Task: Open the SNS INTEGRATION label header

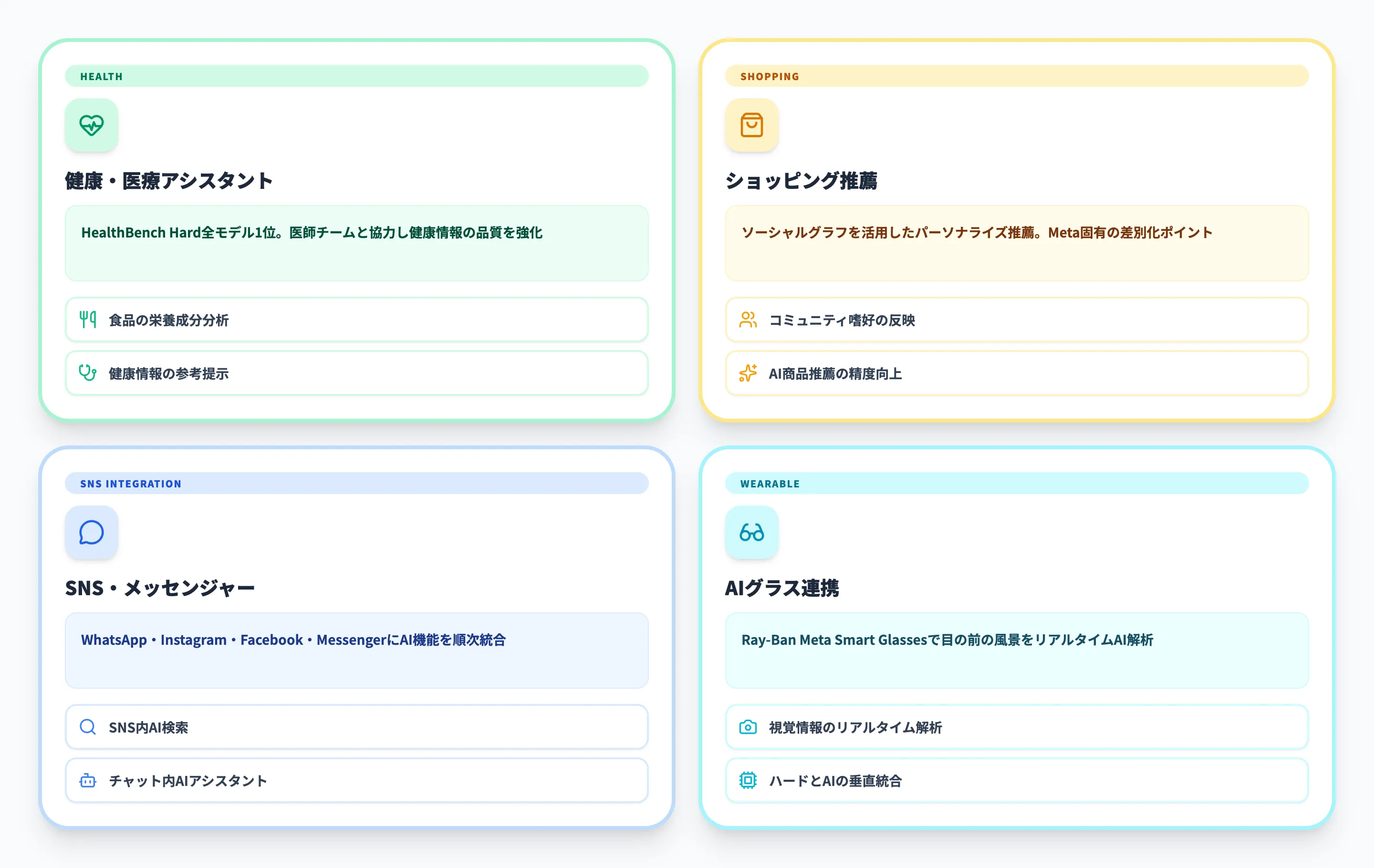Action: [x=130, y=483]
